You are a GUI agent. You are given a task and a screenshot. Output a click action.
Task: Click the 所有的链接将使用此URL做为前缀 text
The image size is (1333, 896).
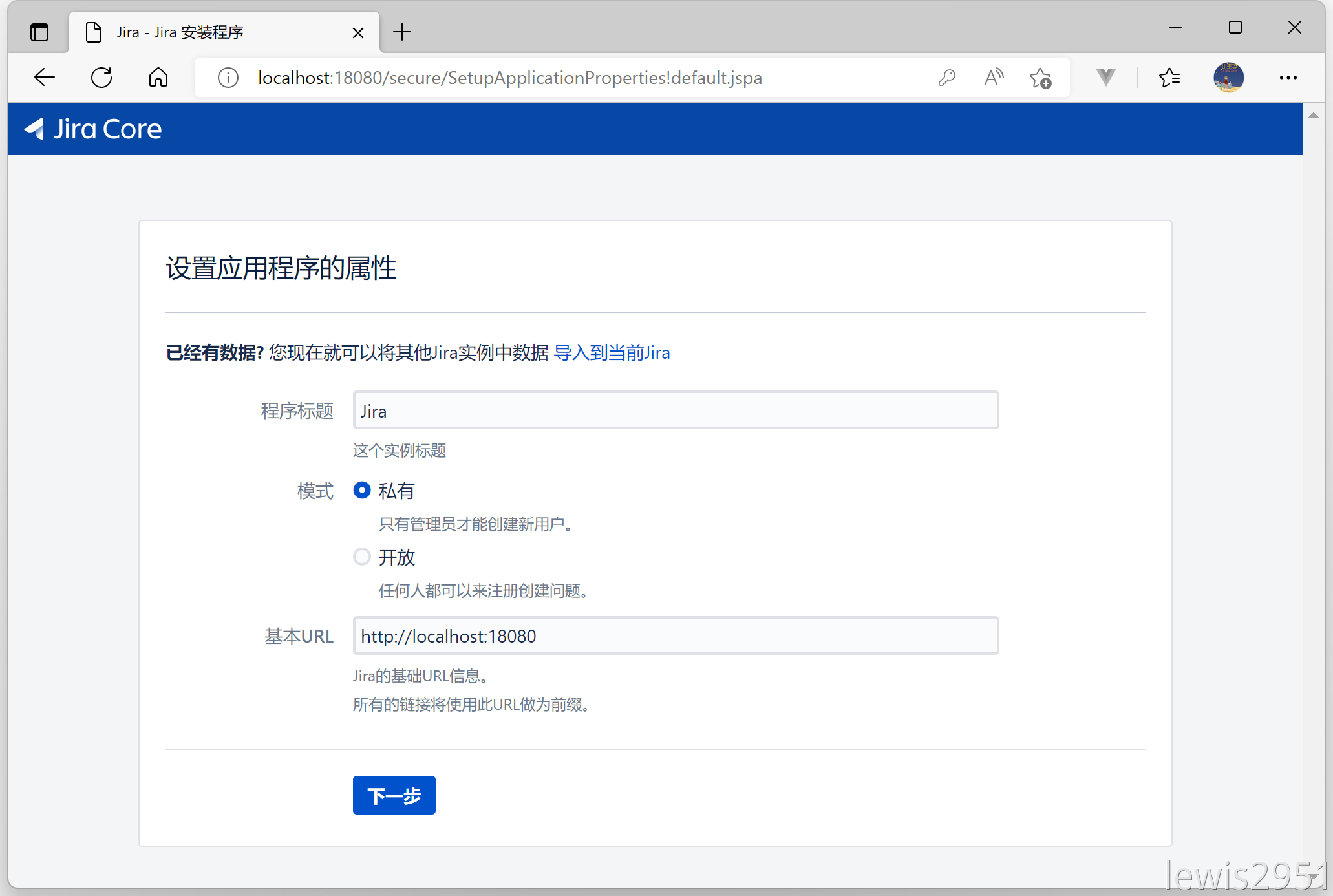point(471,705)
